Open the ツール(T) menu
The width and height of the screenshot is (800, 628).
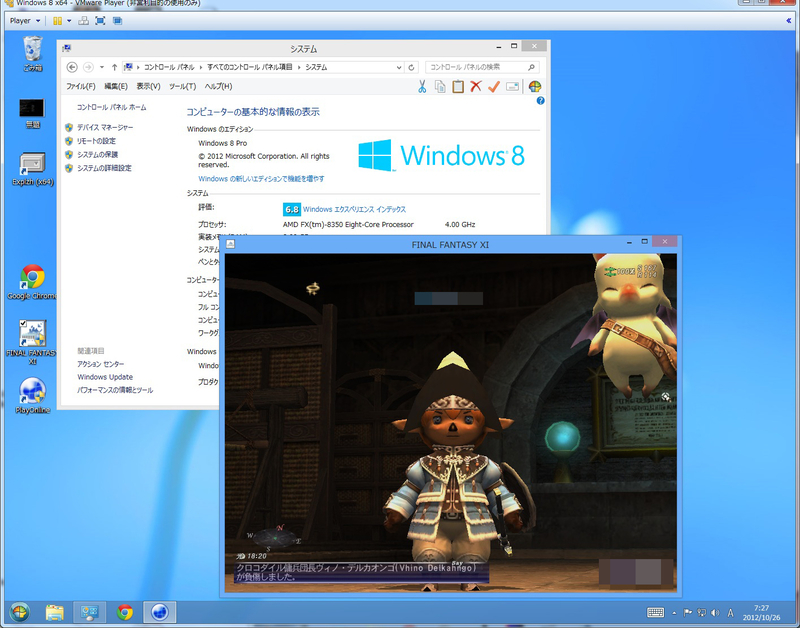click(182, 86)
